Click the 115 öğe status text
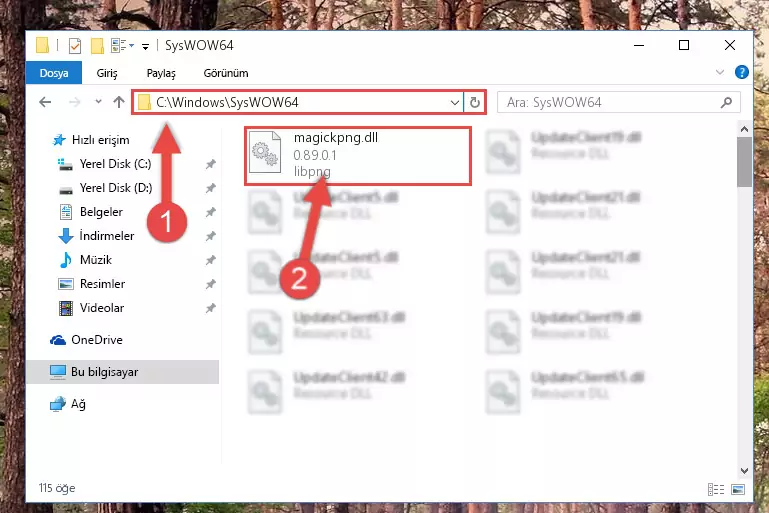The image size is (769, 513). (x=57, y=488)
